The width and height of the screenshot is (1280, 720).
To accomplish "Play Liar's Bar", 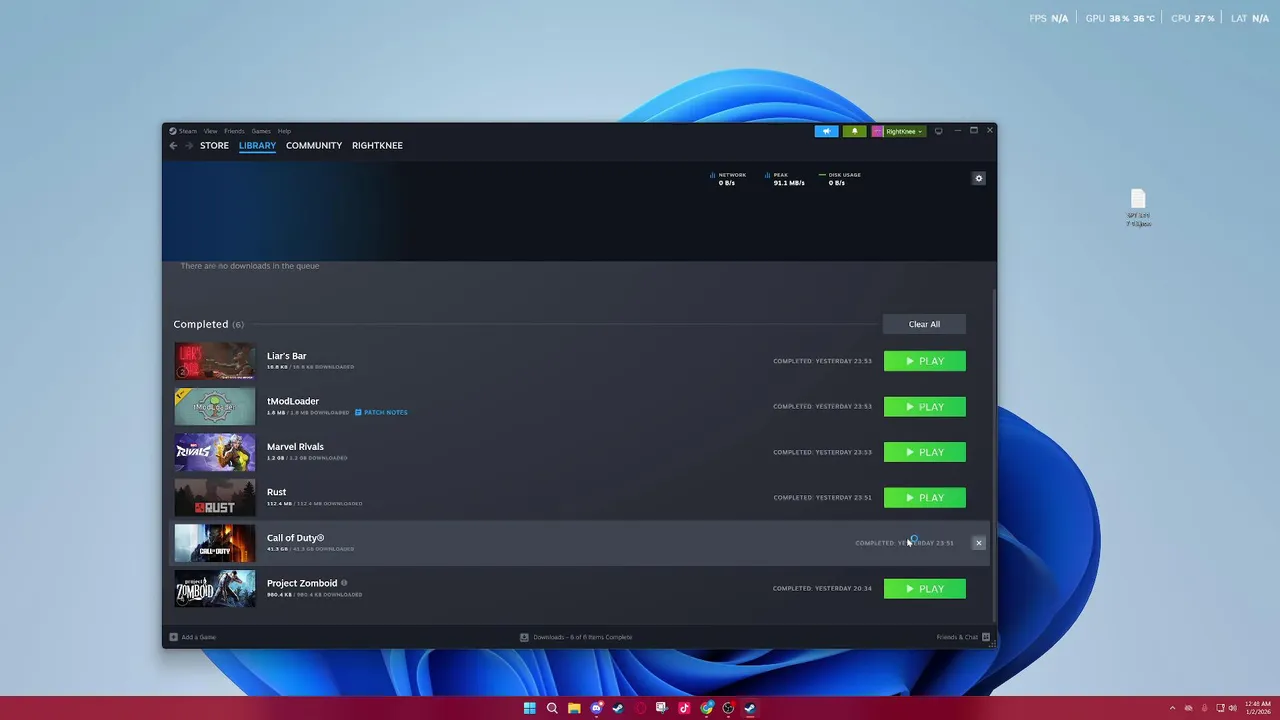I will pos(925,361).
